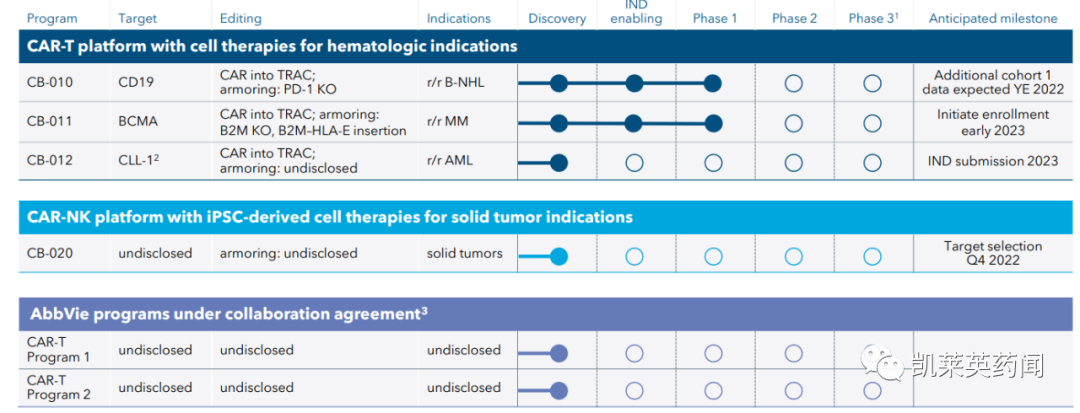Open the CB-010 program name
The width and height of the screenshot is (1080, 413).
(x=50, y=82)
